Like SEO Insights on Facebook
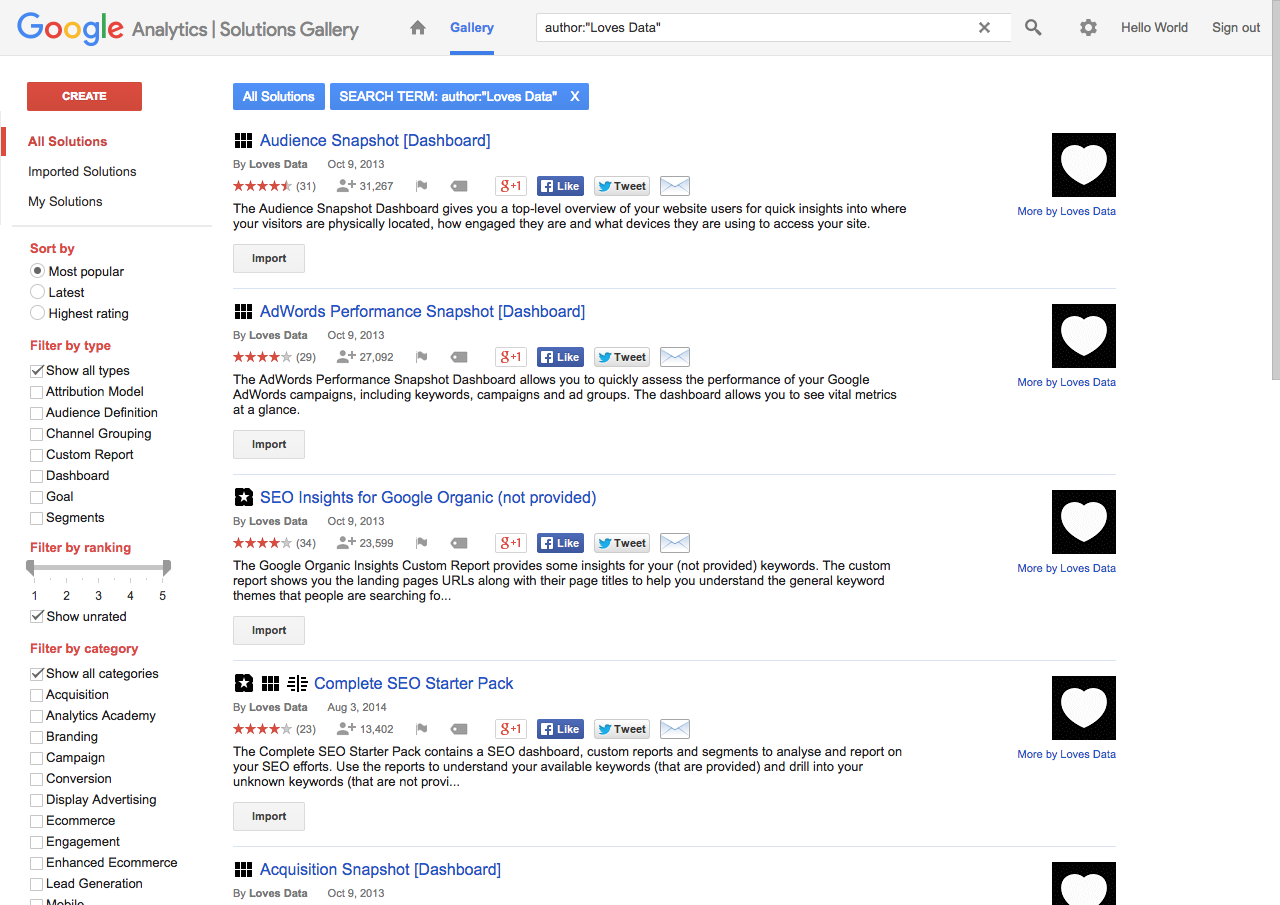Screen dimensions: 1280x905 coord(560,543)
